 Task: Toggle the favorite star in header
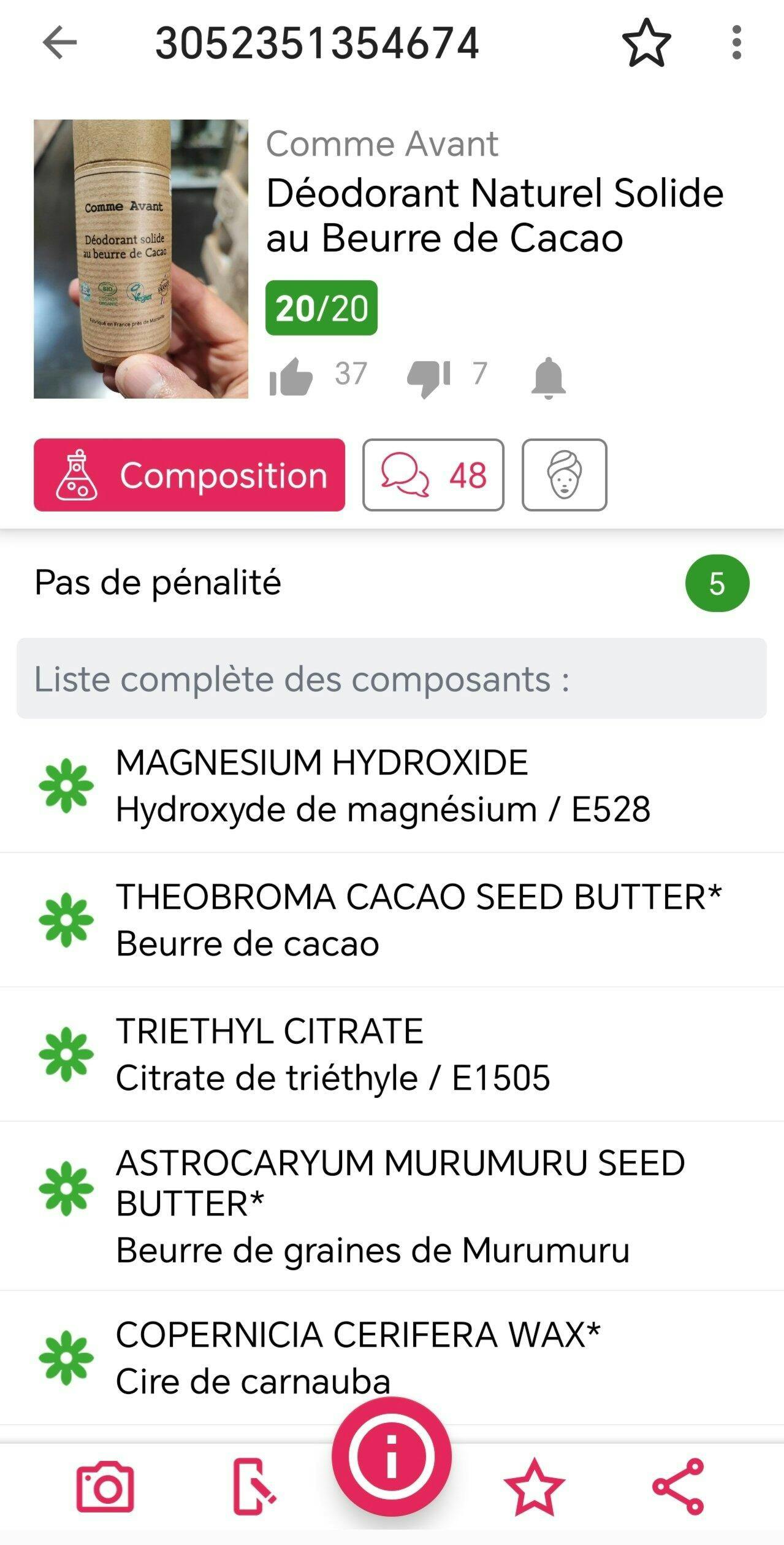[646, 43]
